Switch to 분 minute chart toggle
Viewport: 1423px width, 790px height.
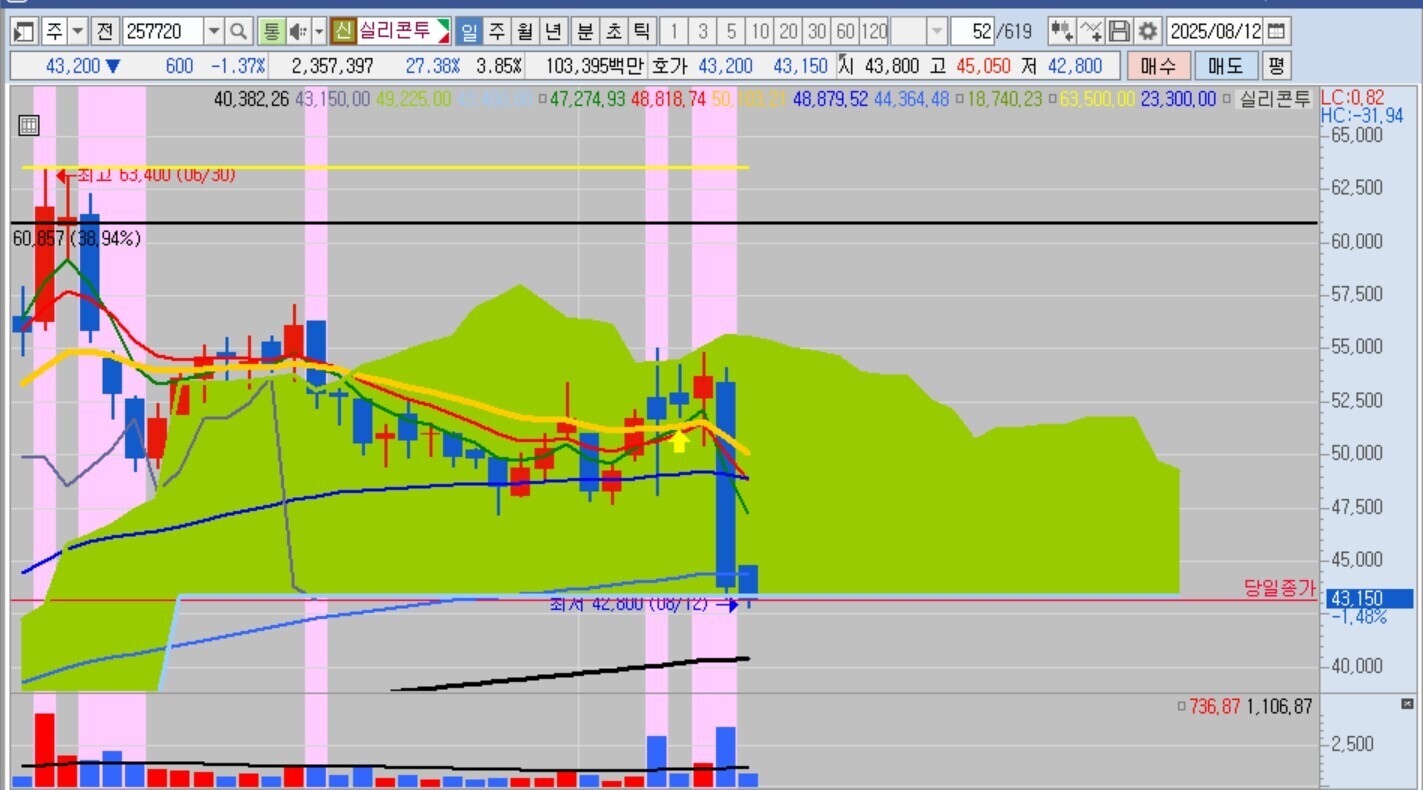click(584, 31)
